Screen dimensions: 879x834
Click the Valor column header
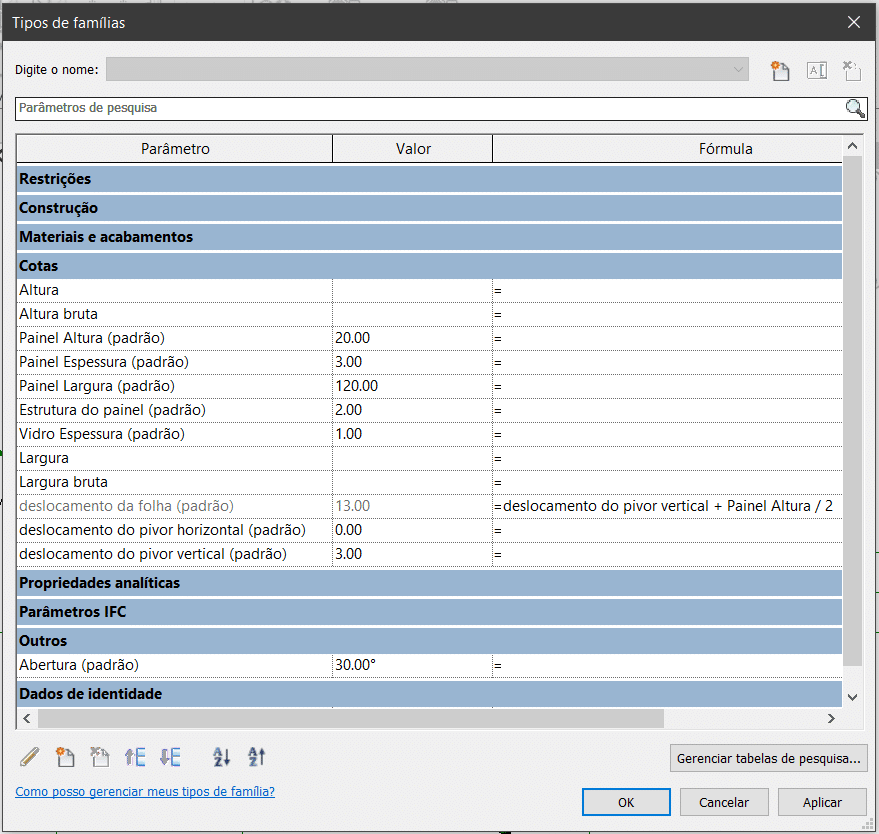[x=413, y=149]
